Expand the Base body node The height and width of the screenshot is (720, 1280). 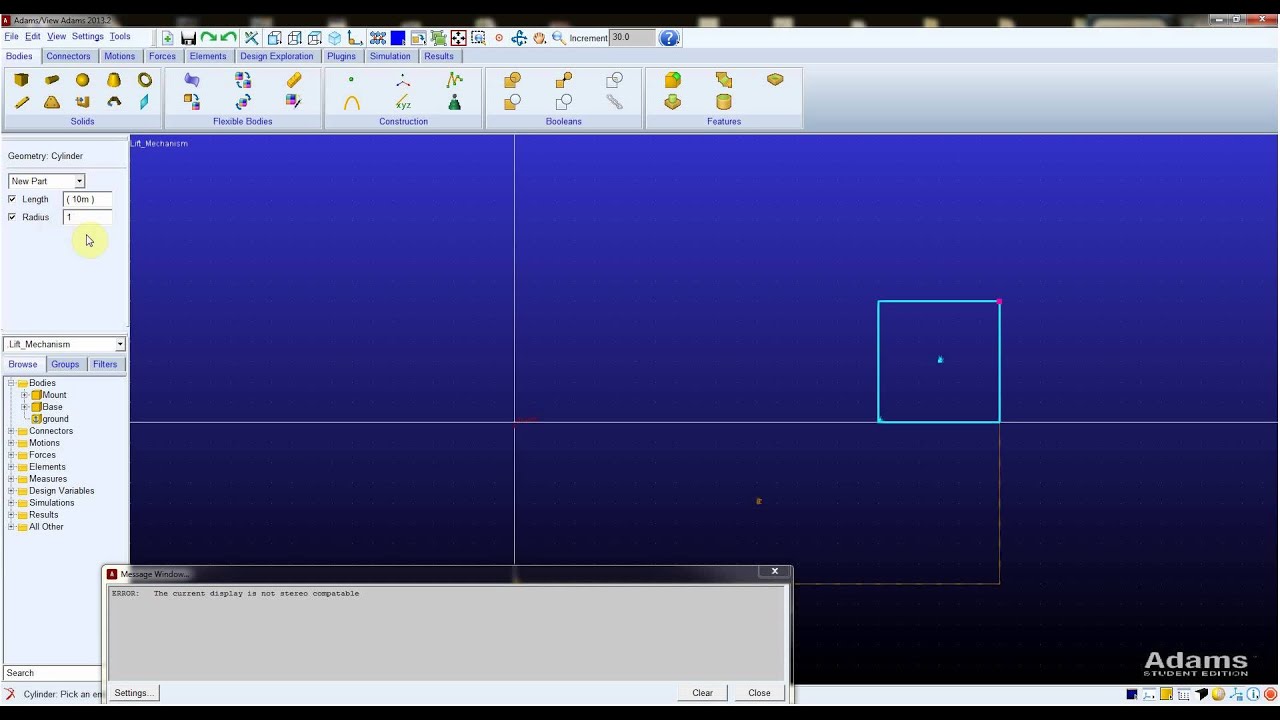tap(24, 407)
